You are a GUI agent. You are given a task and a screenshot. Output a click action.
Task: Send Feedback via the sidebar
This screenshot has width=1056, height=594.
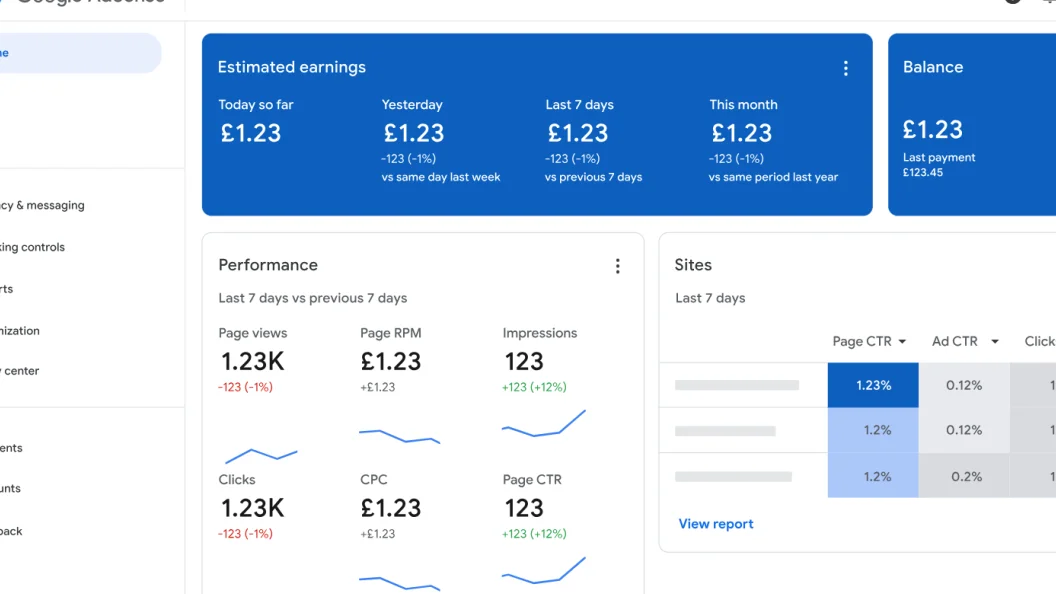pos(10,531)
